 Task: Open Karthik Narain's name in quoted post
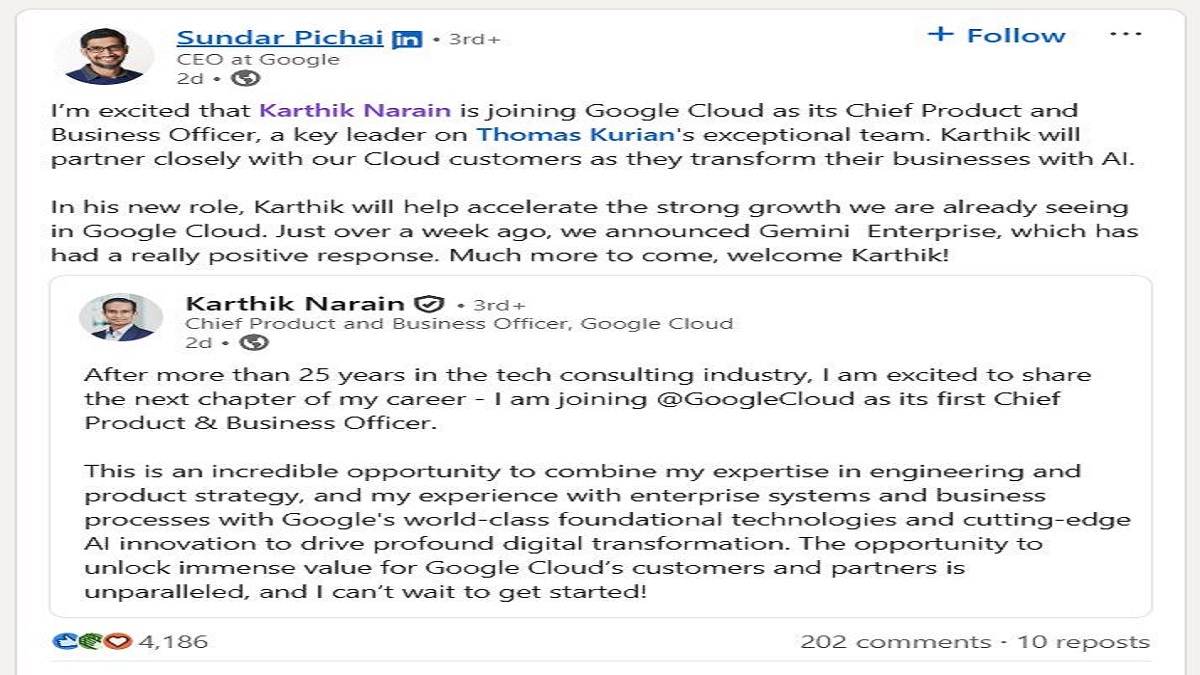pyautogui.click(x=295, y=303)
